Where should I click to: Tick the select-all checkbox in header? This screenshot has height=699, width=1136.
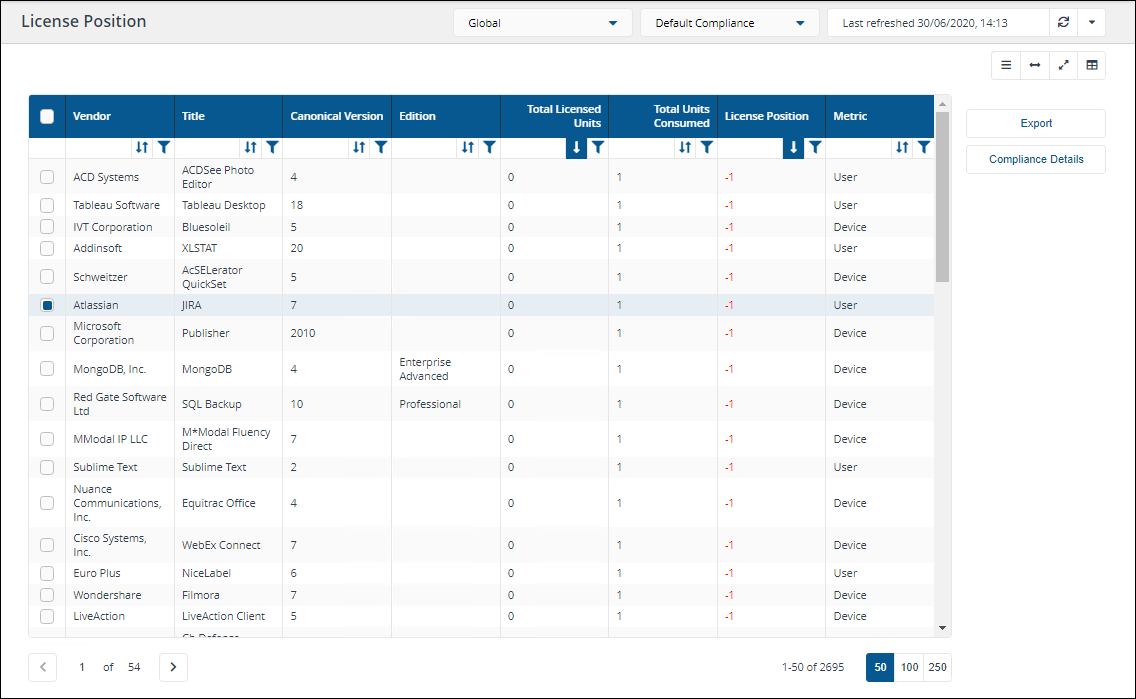pyautogui.click(x=47, y=116)
